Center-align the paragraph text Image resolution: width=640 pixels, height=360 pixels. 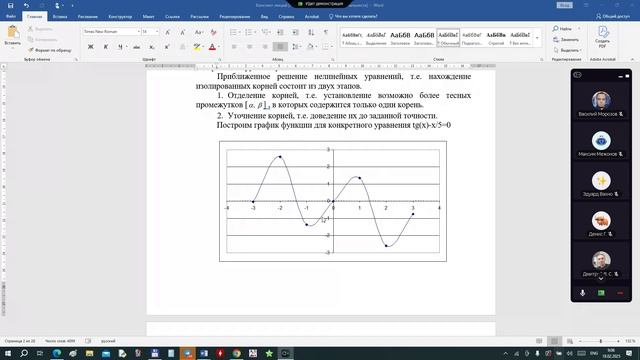pos(249,47)
